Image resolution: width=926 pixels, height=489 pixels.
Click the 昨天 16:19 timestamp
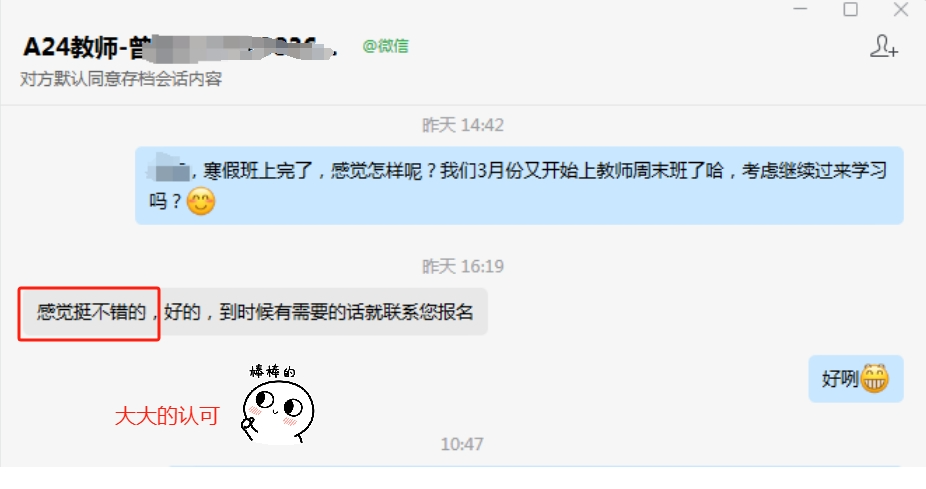462,266
